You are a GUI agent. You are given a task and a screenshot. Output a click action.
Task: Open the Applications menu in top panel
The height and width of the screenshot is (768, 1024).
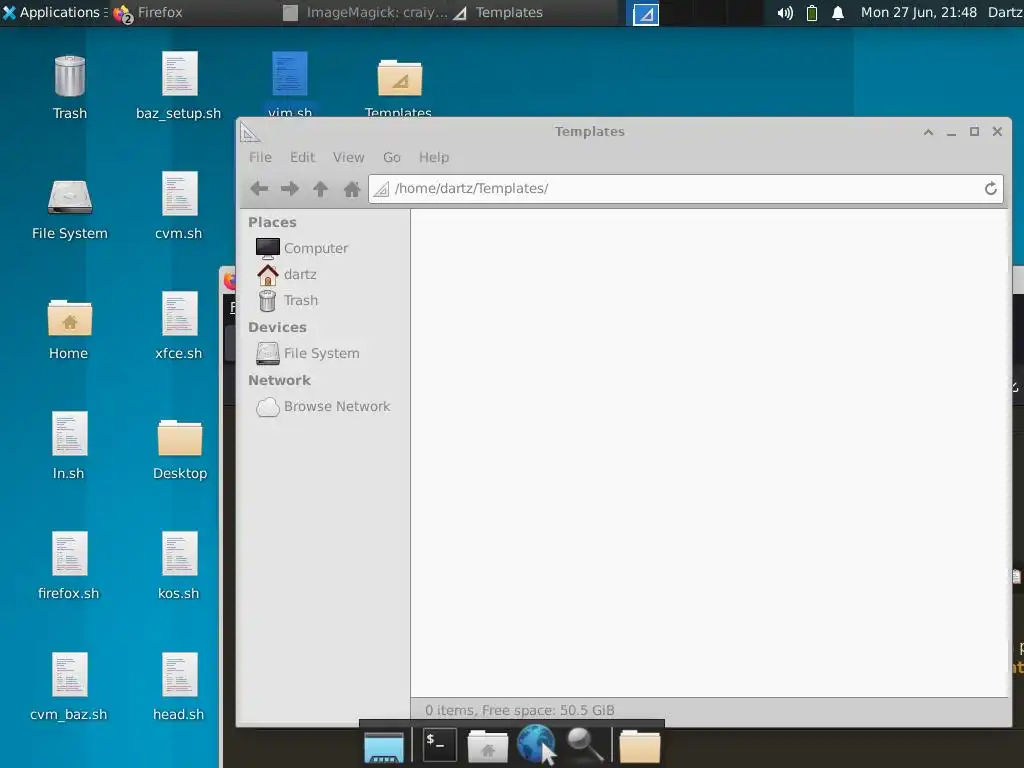coord(52,12)
